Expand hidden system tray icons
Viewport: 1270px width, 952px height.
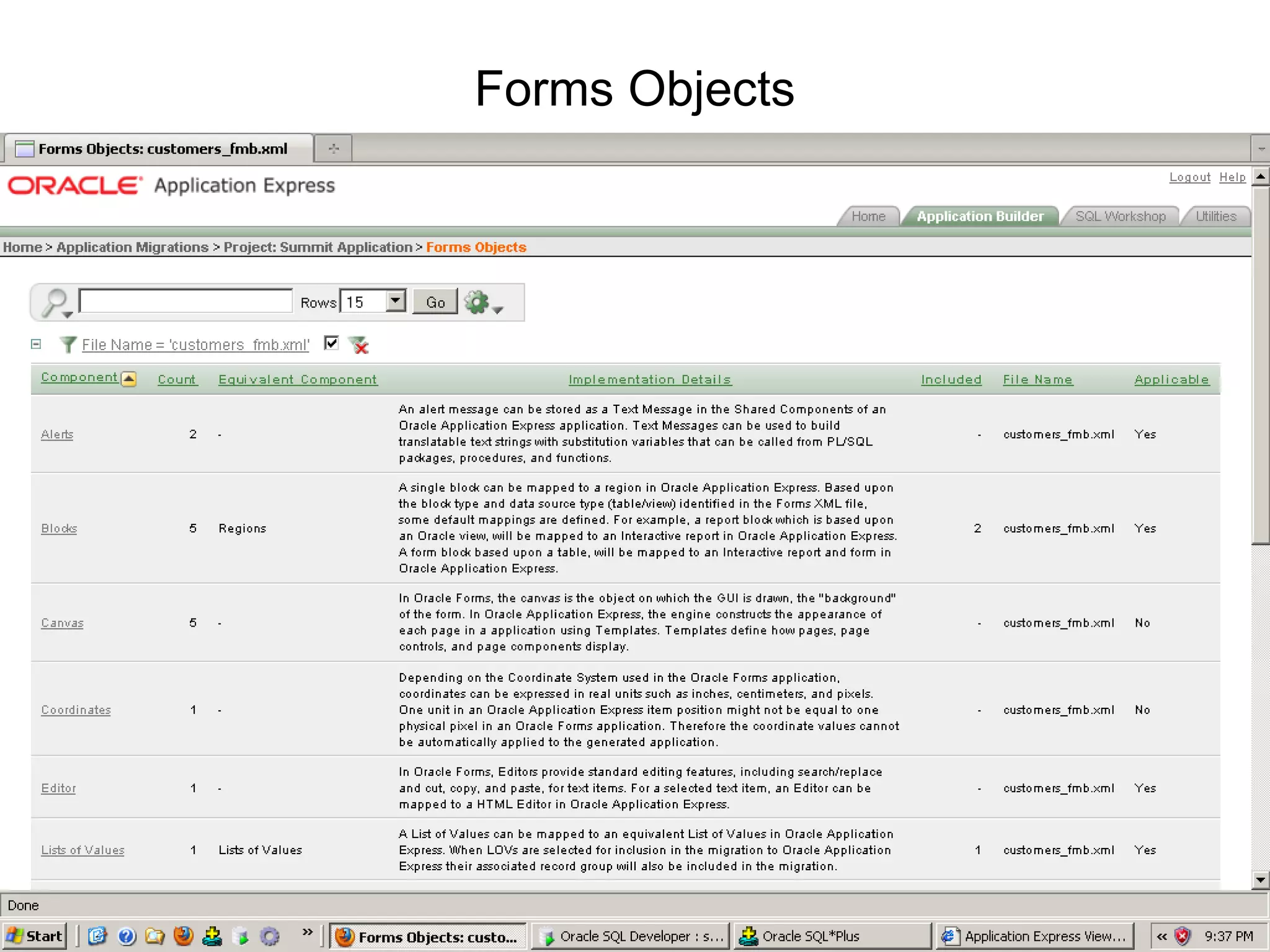1162,936
